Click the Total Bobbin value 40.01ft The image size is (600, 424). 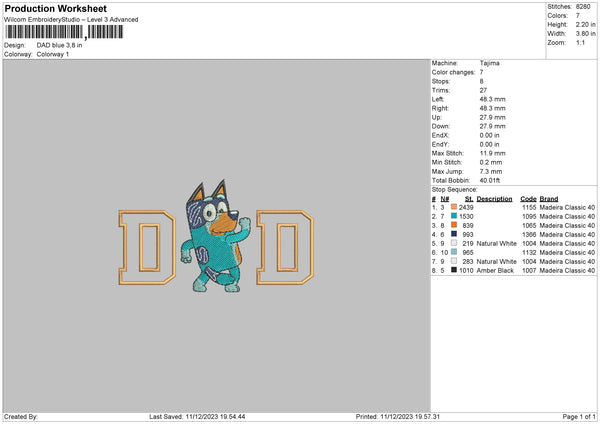(490, 180)
